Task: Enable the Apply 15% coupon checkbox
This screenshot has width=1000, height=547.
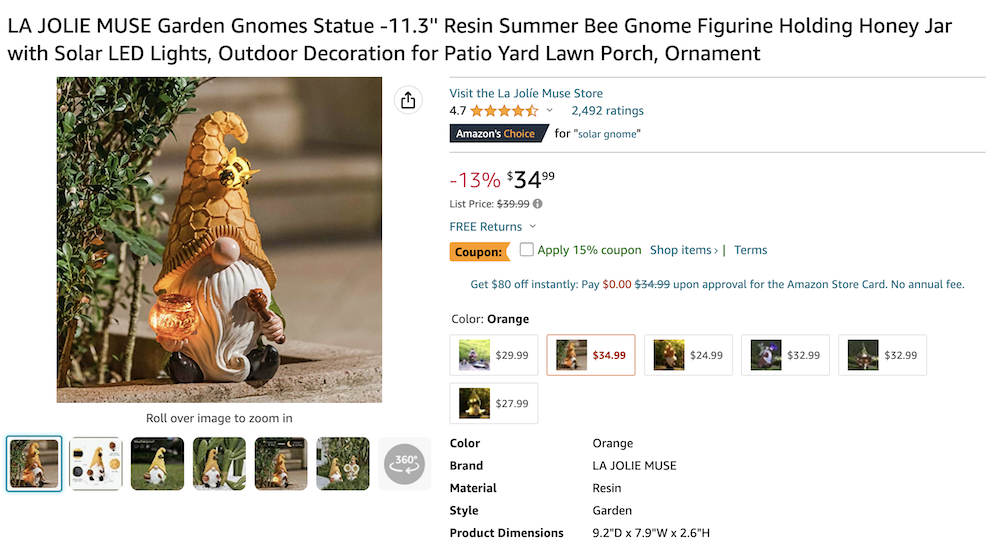Action: 527,250
